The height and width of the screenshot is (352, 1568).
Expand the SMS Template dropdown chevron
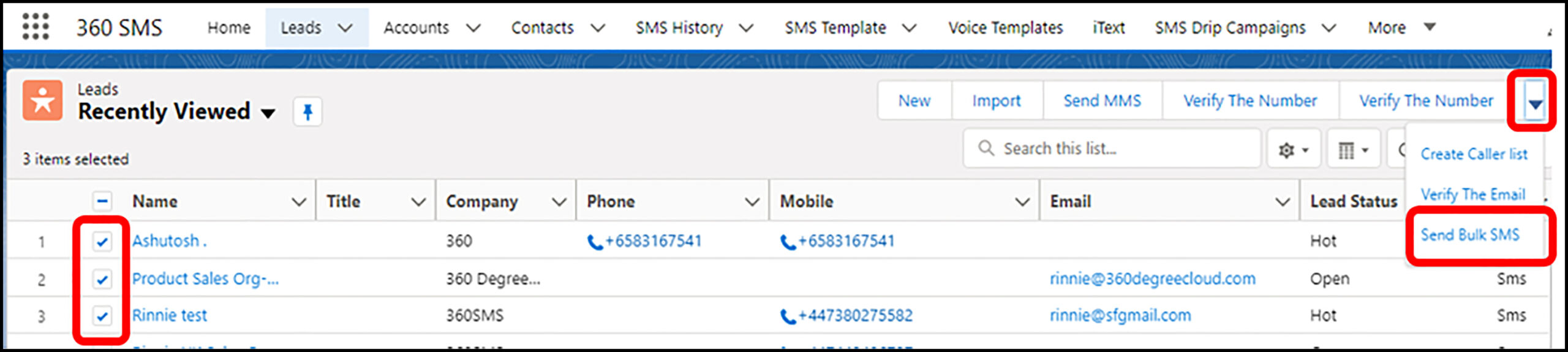910,28
